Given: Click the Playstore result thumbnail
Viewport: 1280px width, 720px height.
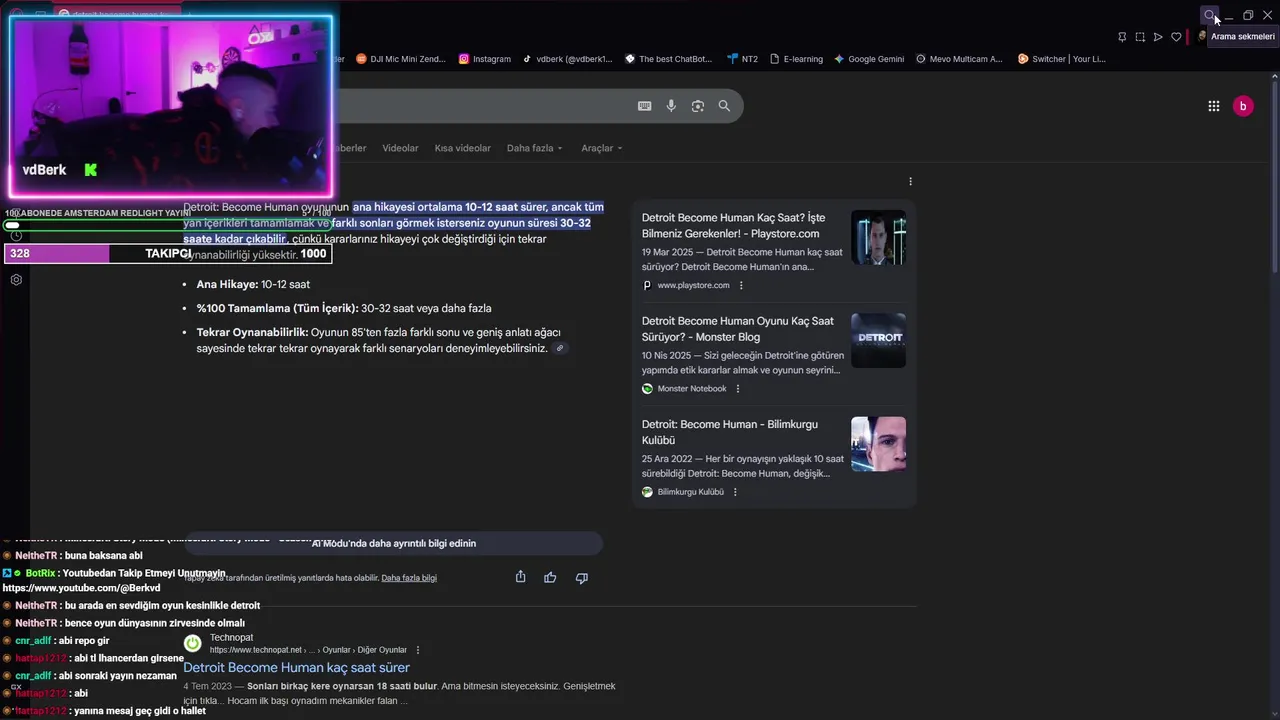Looking at the screenshot, I should point(878,237).
